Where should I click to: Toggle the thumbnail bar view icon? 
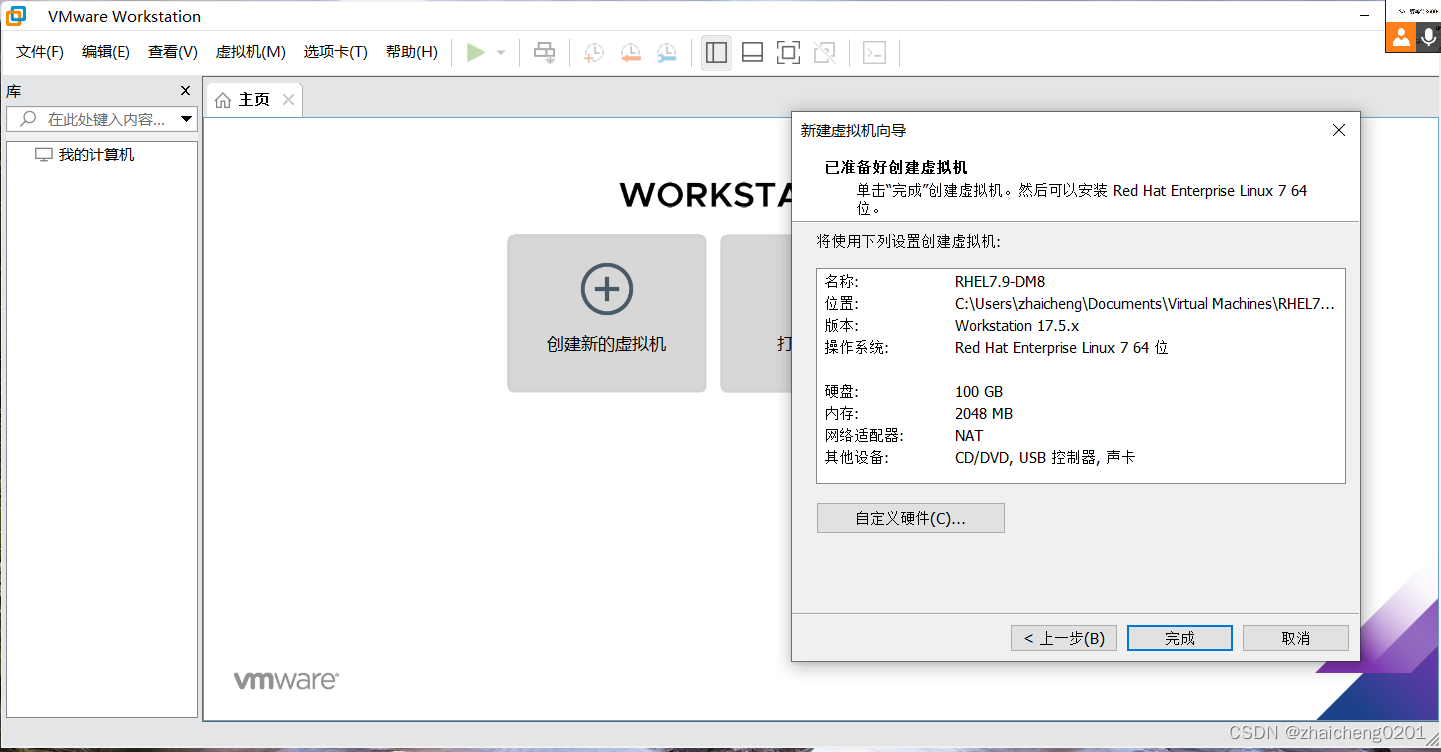tap(752, 53)
